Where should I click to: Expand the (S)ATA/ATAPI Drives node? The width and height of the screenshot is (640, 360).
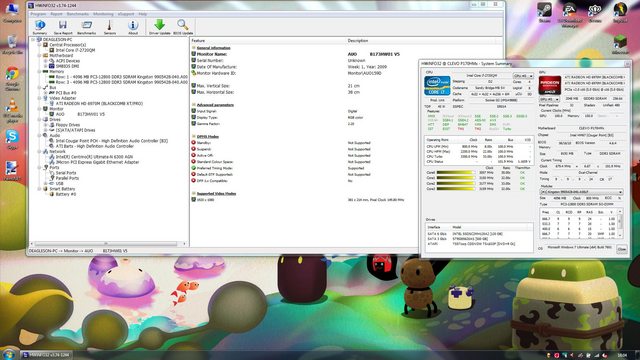tap(46, 130)
